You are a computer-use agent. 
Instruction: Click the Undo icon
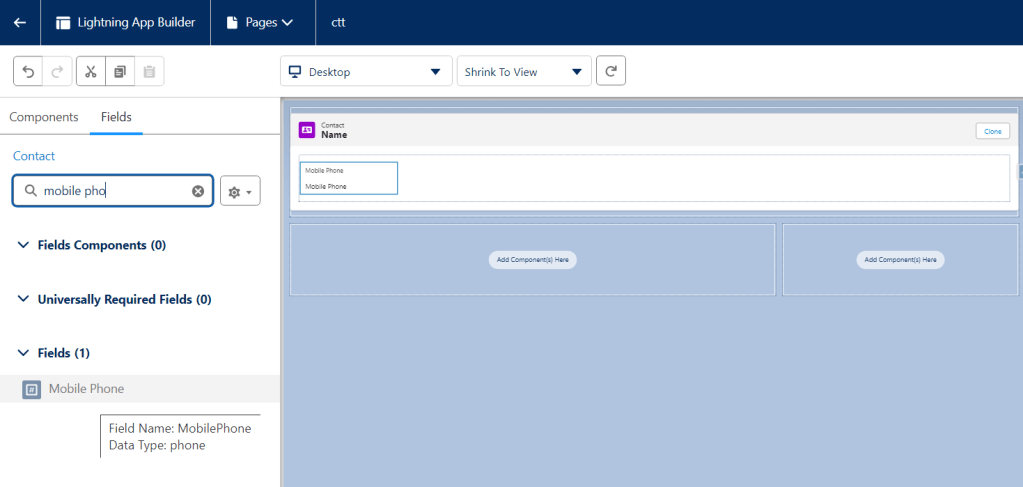28,72
